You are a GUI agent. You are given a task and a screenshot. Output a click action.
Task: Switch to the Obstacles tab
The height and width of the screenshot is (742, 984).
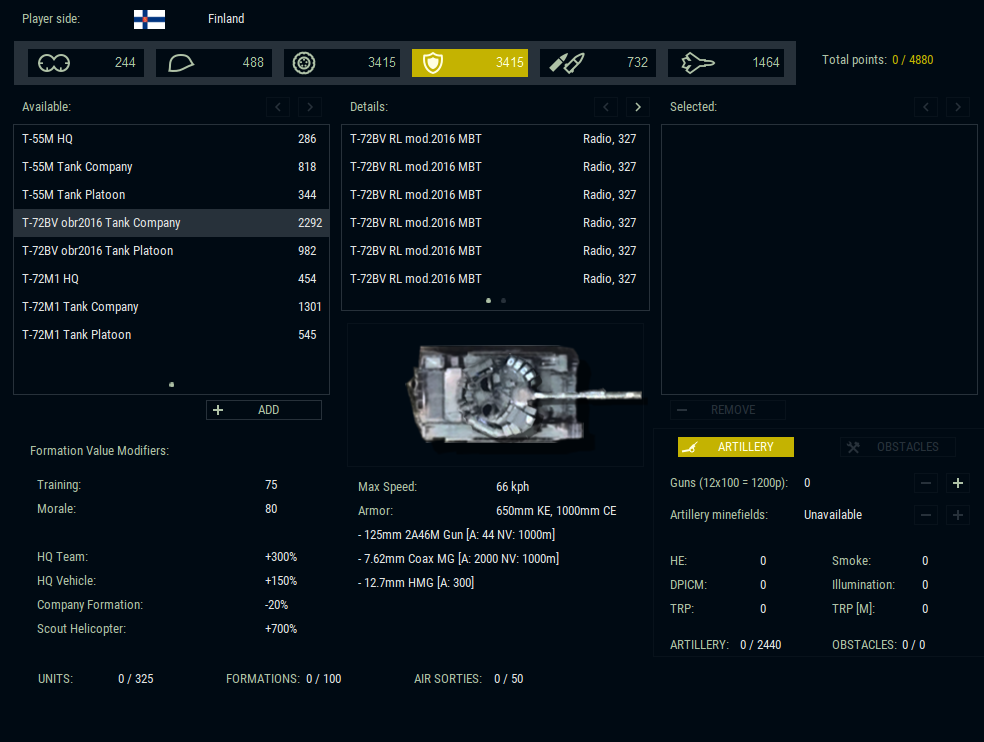[897, 447]
